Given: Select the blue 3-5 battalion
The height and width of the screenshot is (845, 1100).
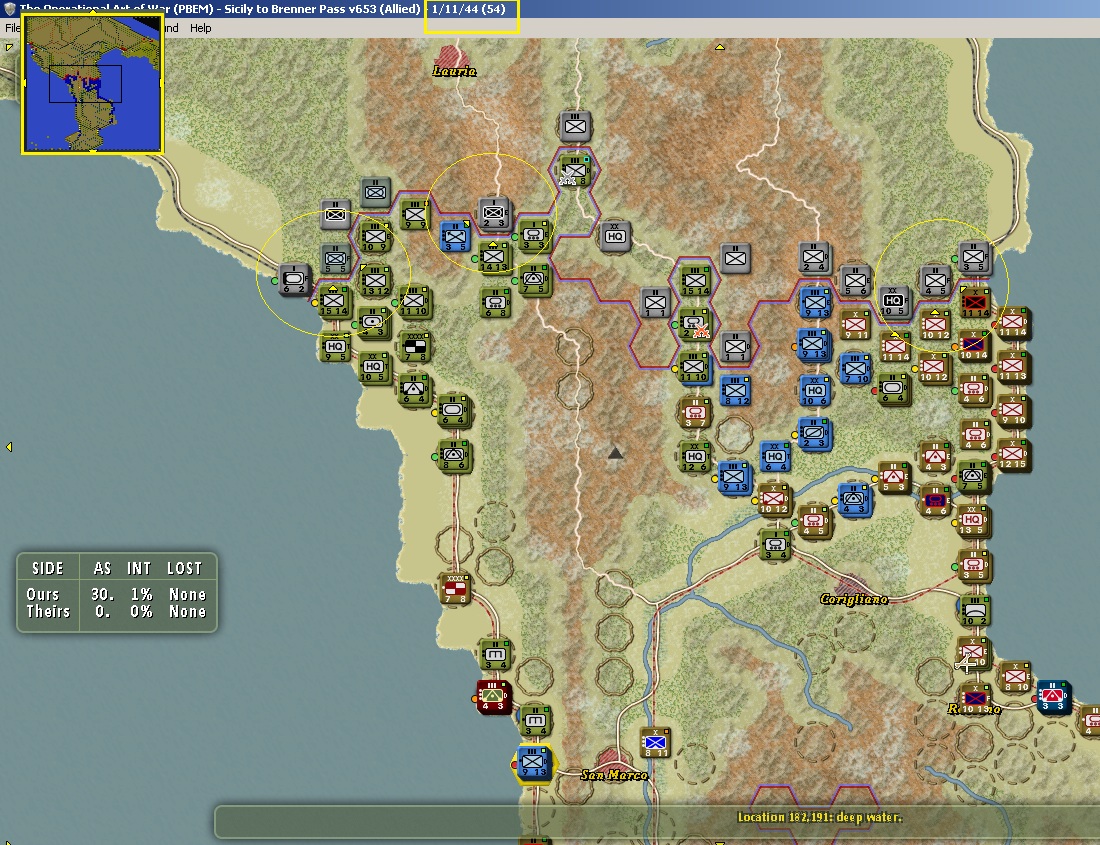Looking at the screenshot, I should 455,236.
